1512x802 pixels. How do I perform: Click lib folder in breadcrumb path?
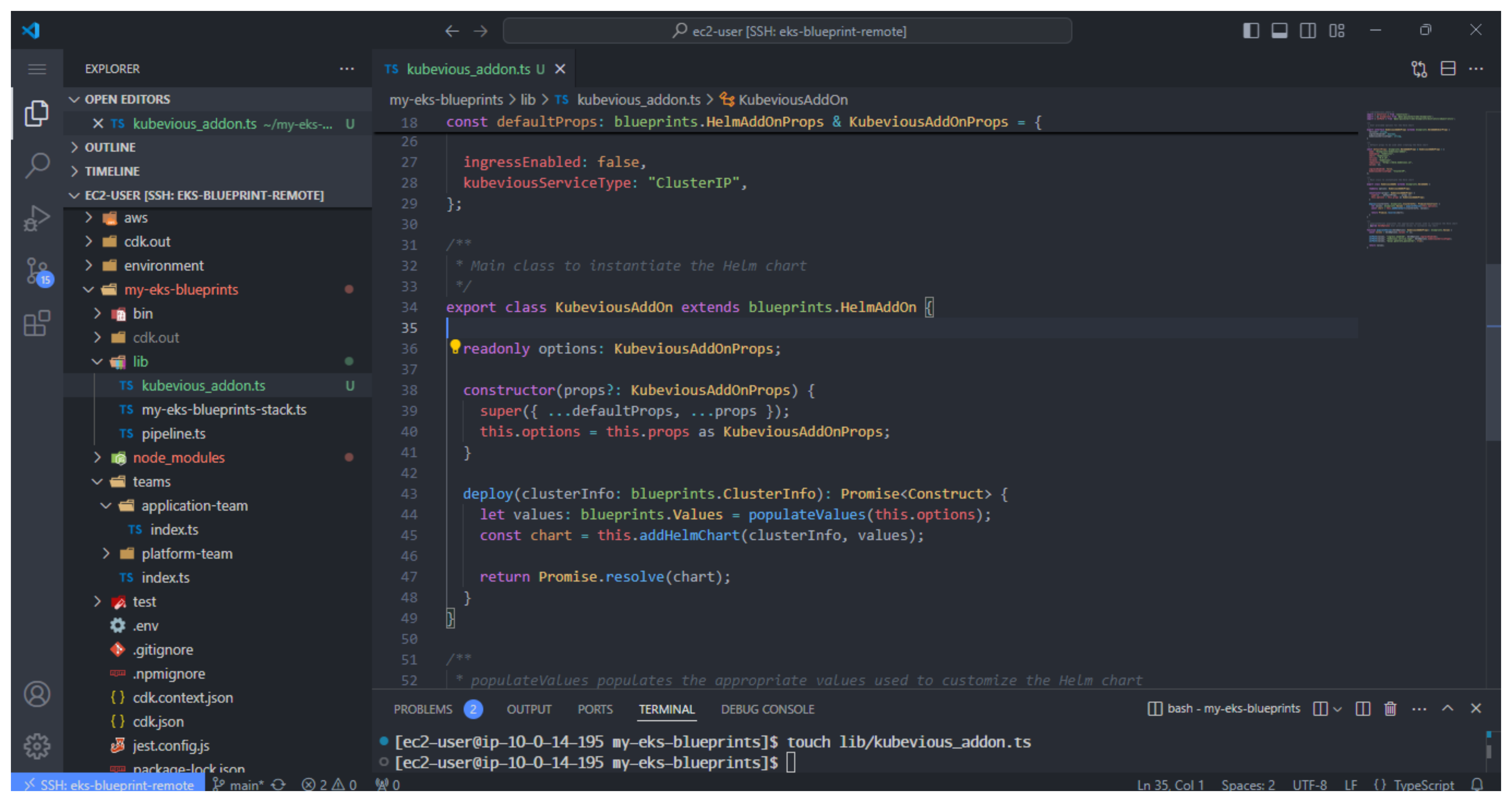click(x=528, y=100)
